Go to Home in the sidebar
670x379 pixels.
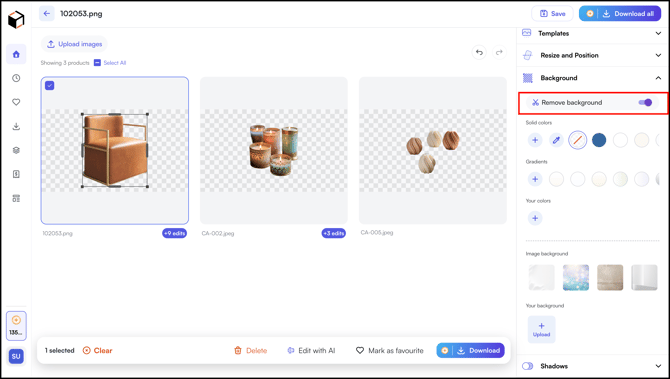[x=16, y=54]
